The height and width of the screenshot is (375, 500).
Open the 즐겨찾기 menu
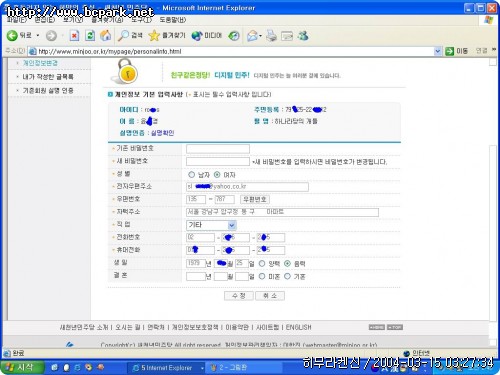[x=107, y=20]
